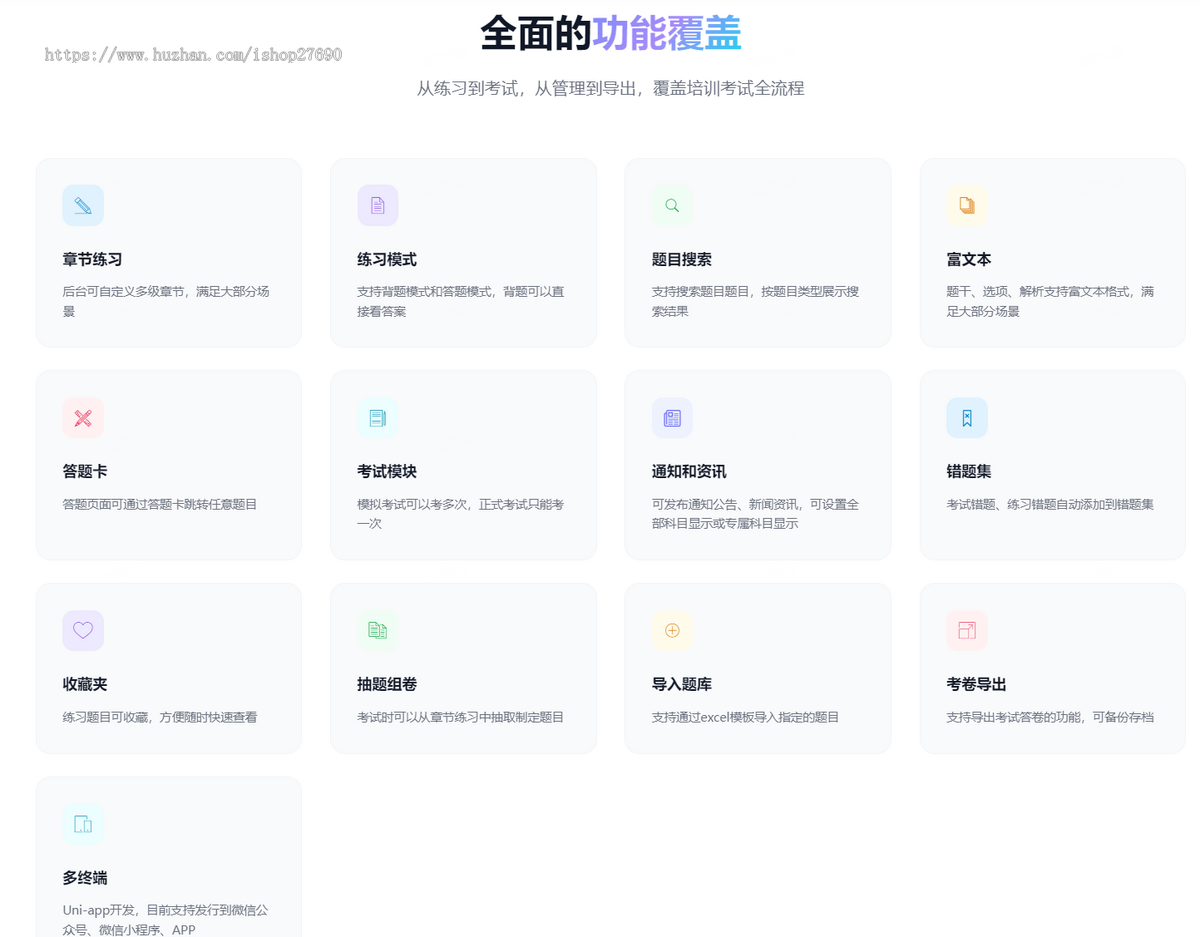Image resolution: width=1200 pixels, height=937 pixels.
Task: Click the 全面的功能覆盖 heading
Action: click(x=610, y=34)
